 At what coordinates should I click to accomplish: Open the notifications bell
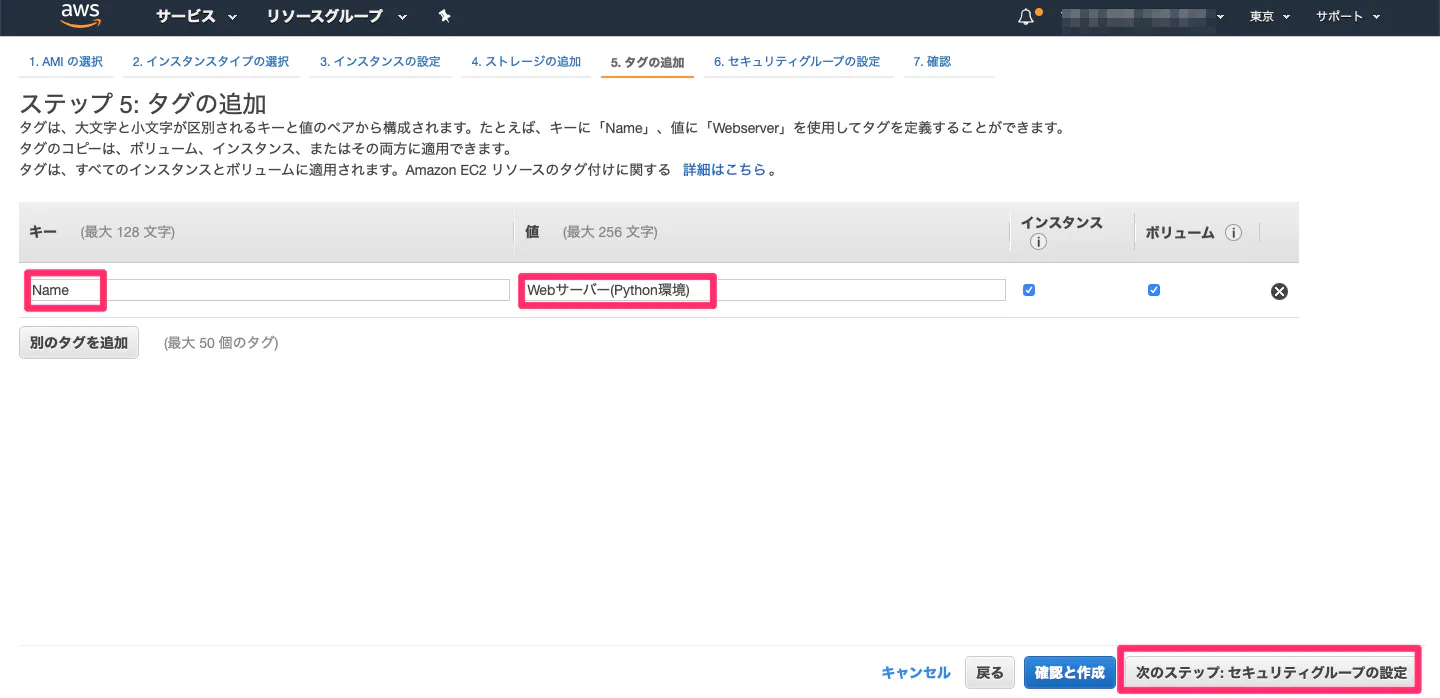[1024, 16]
